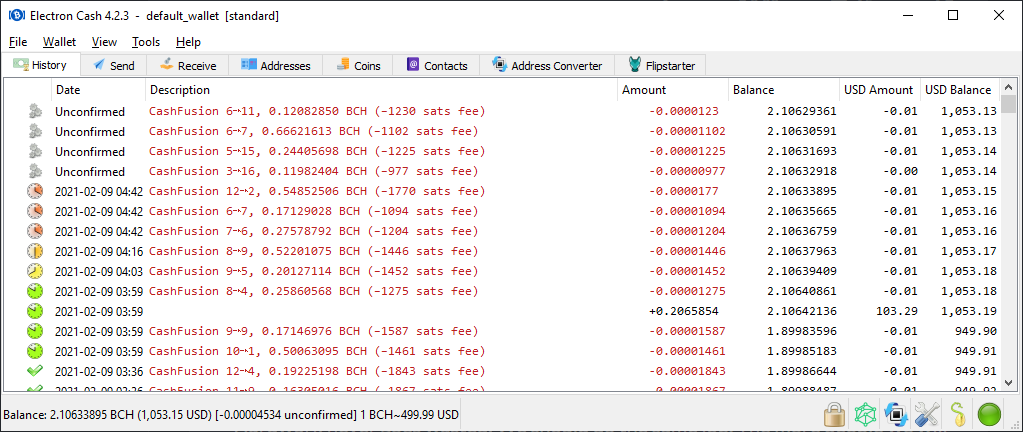
Task: Click the Description column header
Action: tap(382, 90)
